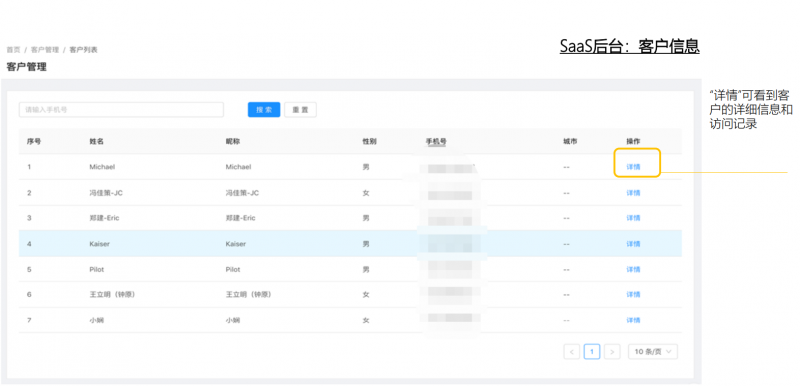Click 冯佳策-JC in the 姓名 column
This screenshot has width=800, height=386.
pos(106,193)
